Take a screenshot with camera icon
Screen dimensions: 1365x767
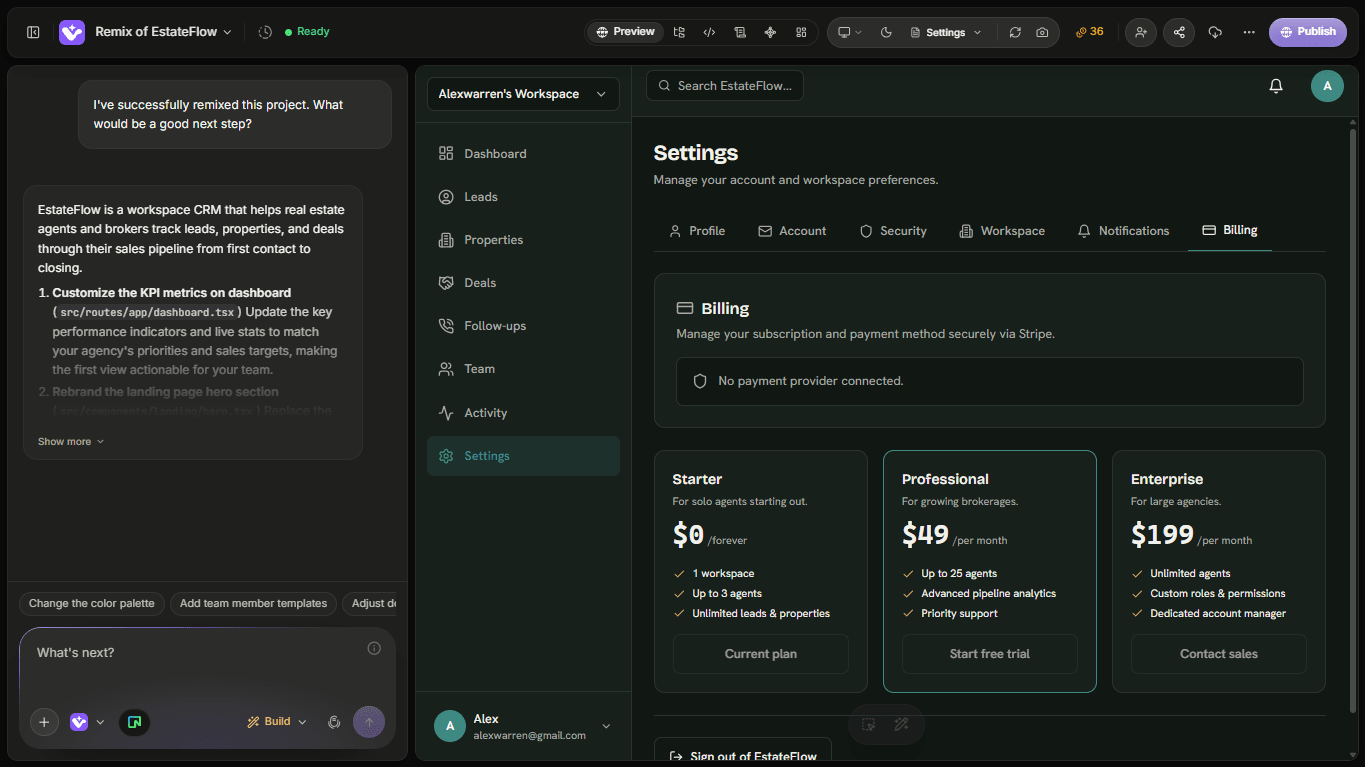point(1042,32)
